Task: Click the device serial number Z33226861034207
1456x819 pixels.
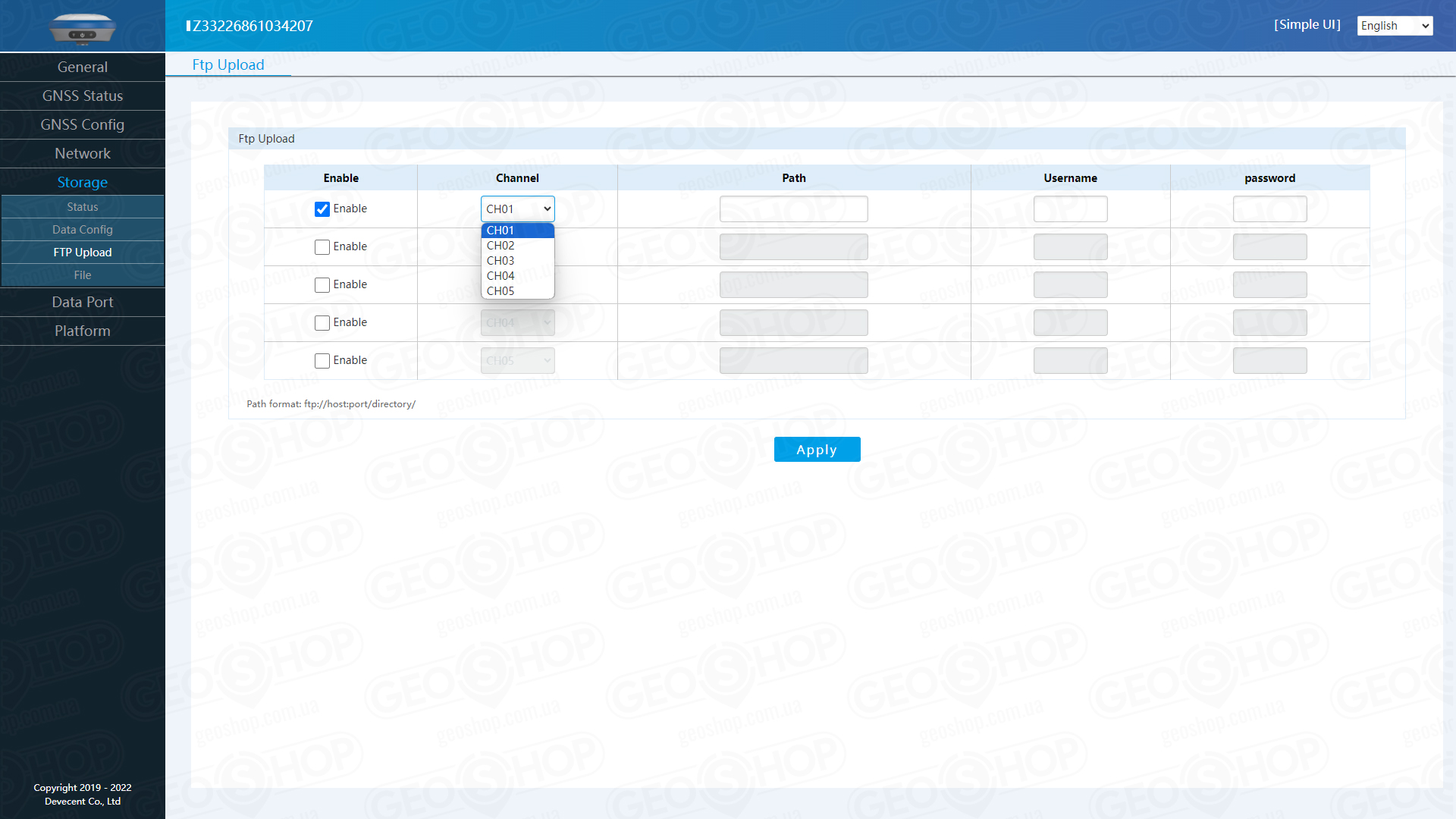Action: pyautogui.click(x=249, y=27)
